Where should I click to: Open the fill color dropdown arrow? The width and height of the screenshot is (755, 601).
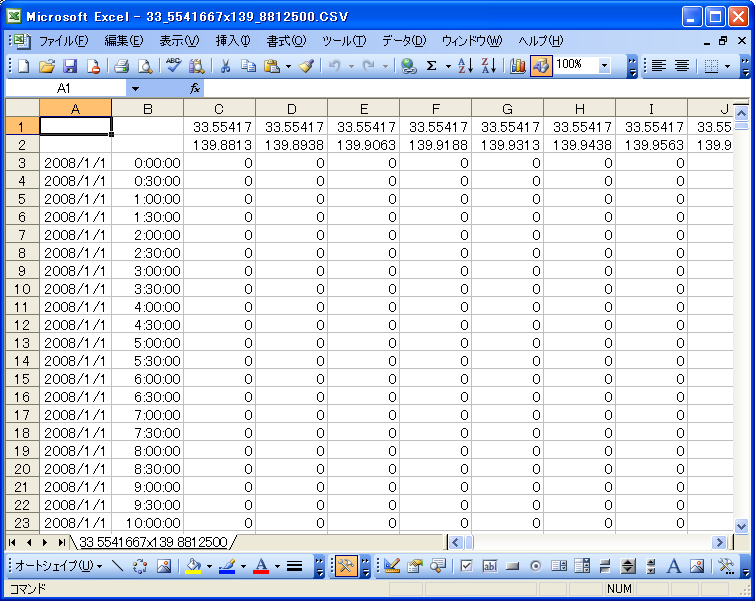[209, 566]
